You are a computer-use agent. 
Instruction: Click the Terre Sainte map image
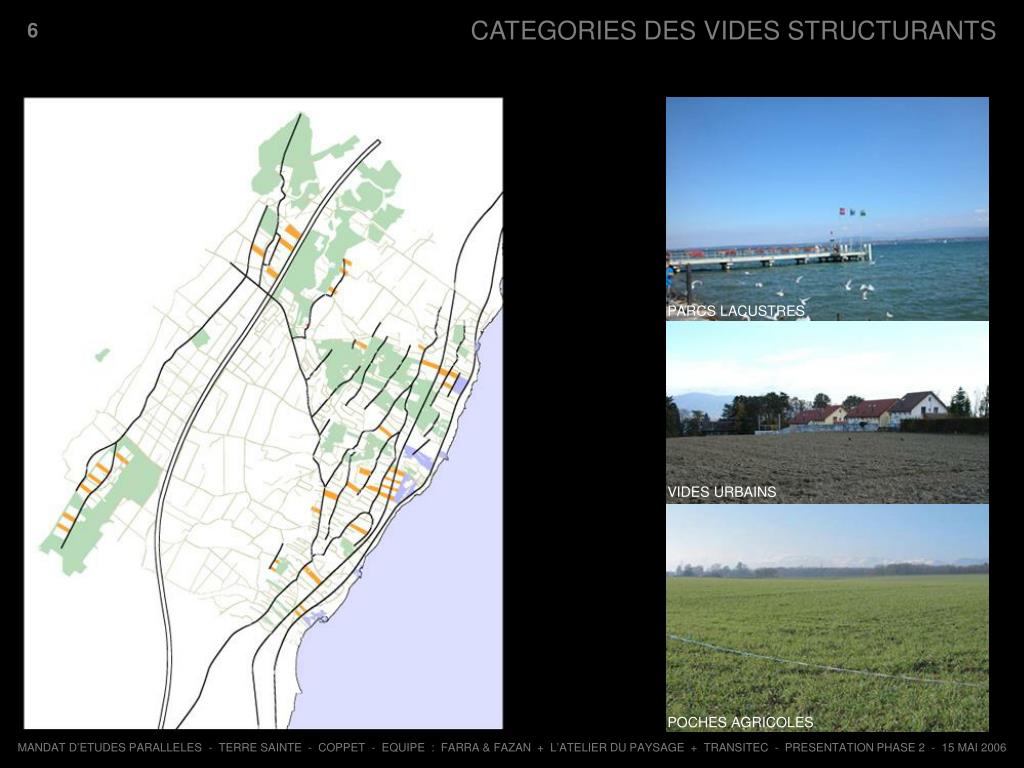click(x=263, y=413)
